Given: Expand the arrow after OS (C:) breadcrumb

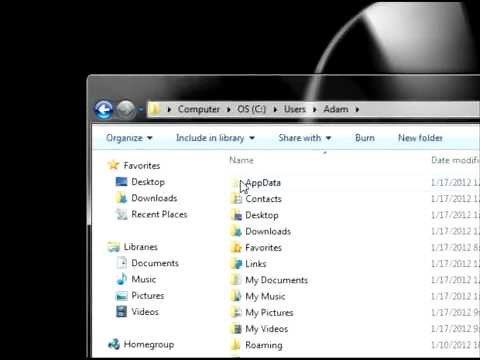Looking at the screenshot, I should (275, 110).
